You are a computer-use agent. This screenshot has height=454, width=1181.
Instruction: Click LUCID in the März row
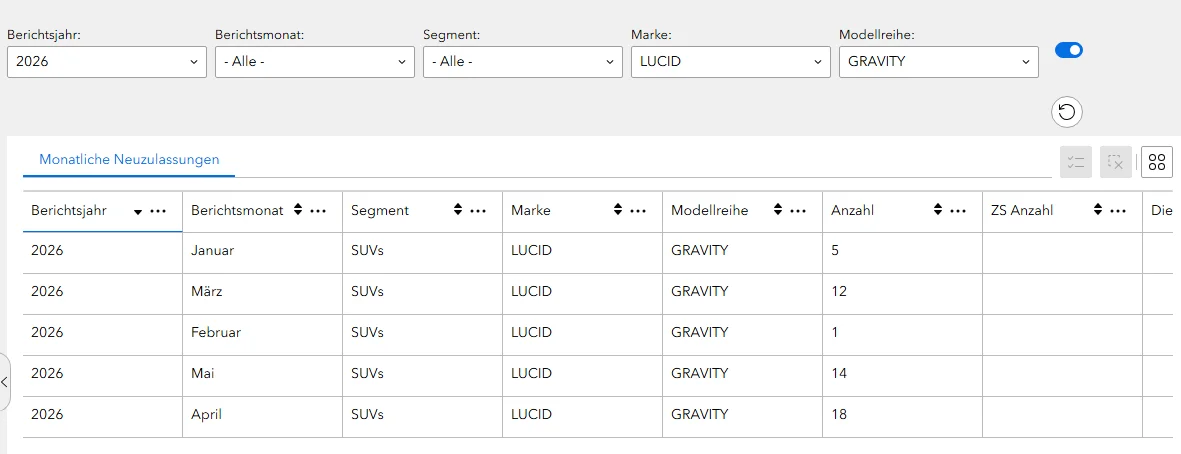pos(531,291)
